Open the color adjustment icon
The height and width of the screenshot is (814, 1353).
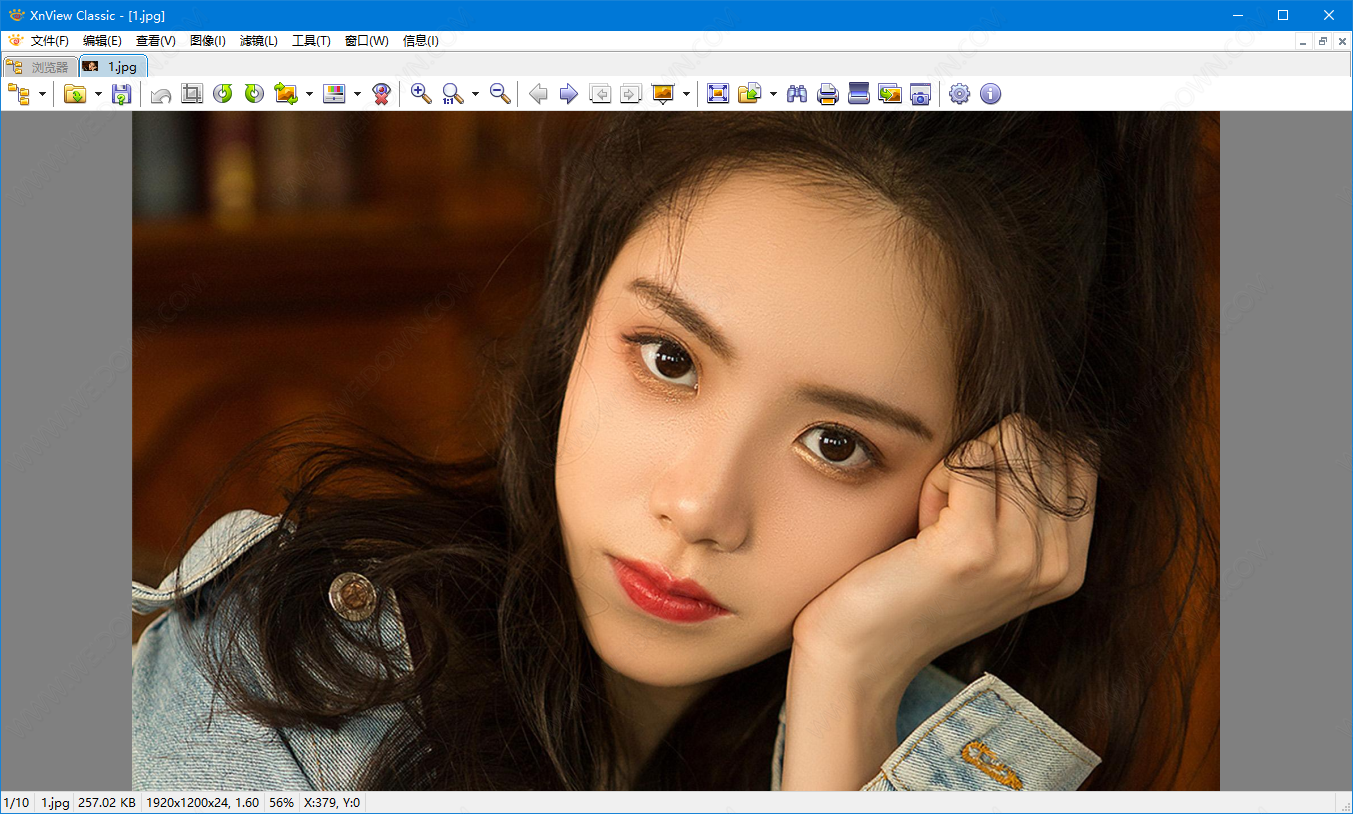335,94
